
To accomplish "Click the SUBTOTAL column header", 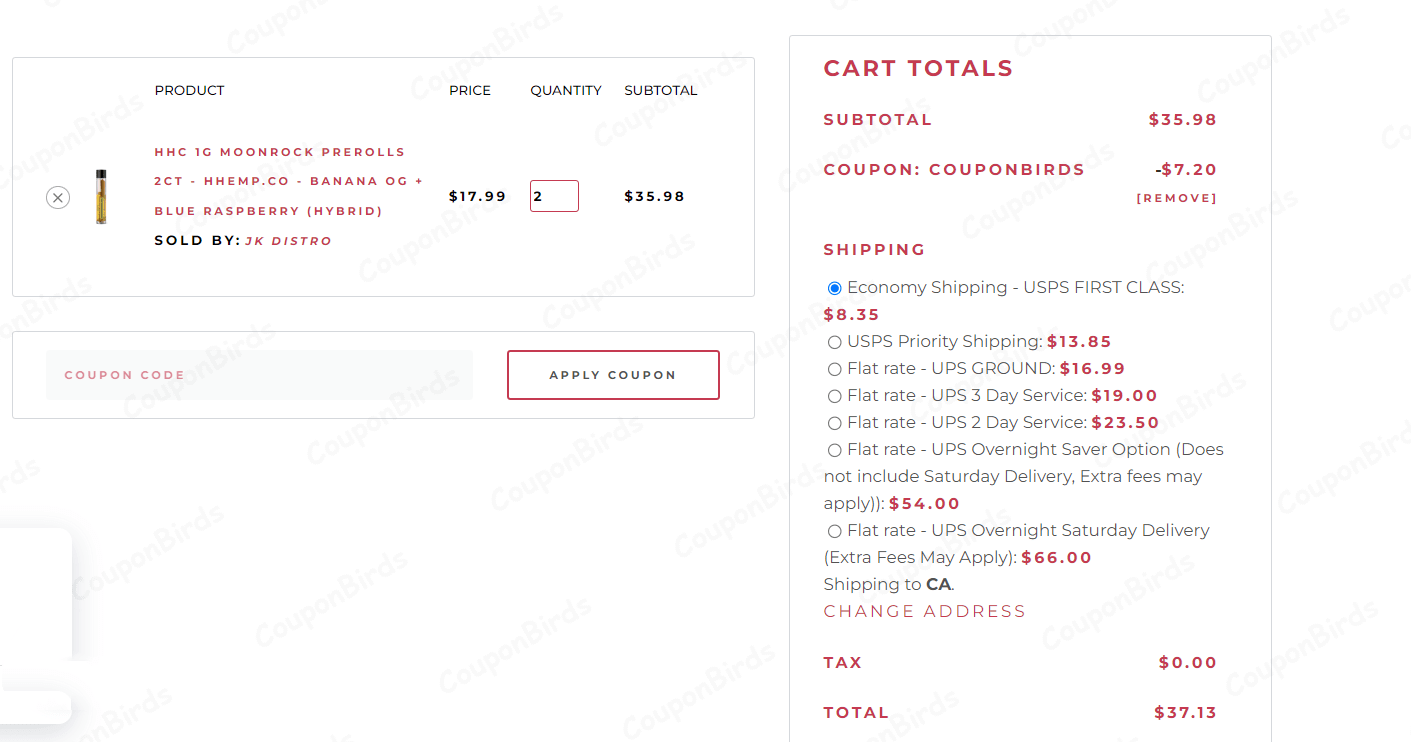I will point(660,90).
